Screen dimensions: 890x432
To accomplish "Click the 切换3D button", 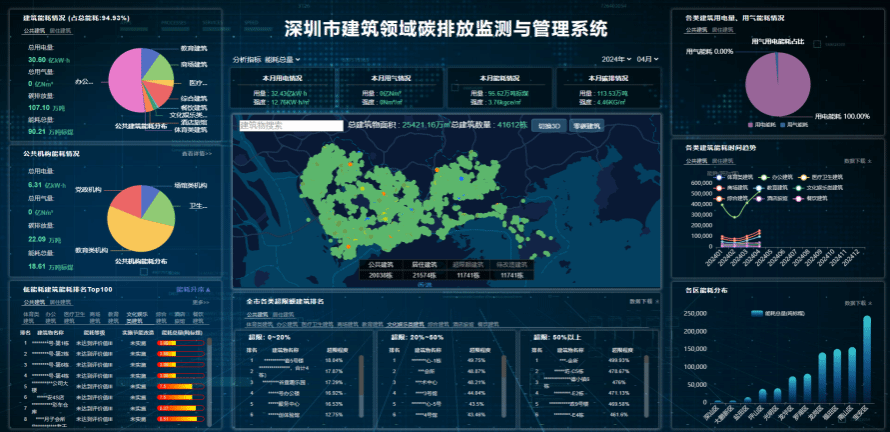I will (549, 126).
